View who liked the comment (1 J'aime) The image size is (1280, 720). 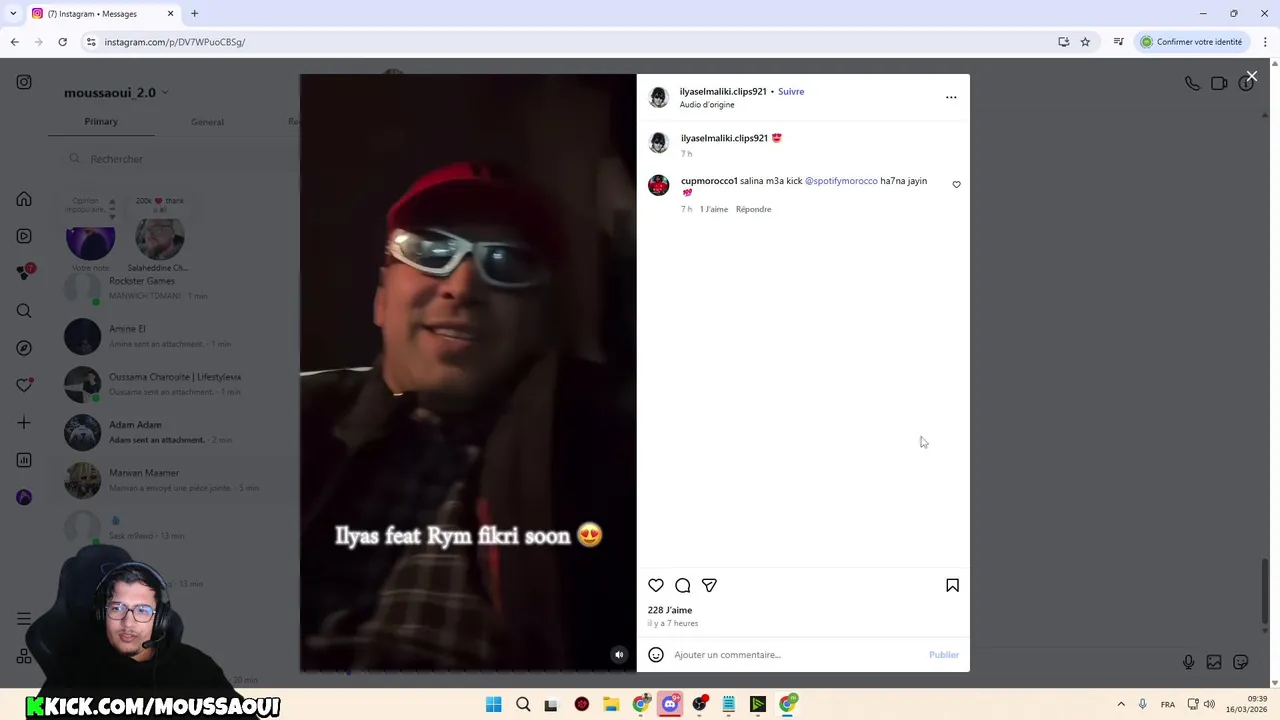(714, 209)
